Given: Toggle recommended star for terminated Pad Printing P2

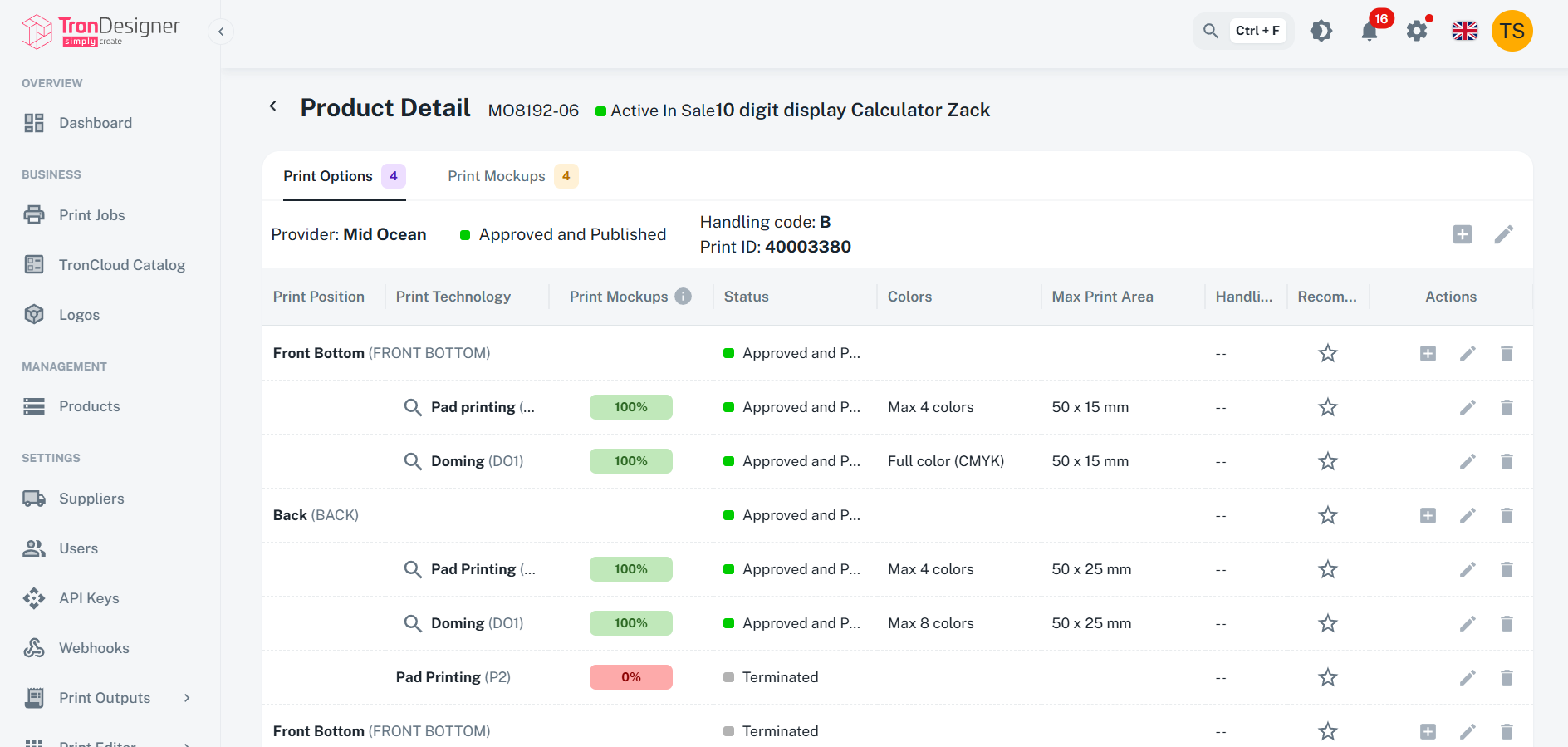Looking at the screenshot, I should click(x=1328, y=677).
